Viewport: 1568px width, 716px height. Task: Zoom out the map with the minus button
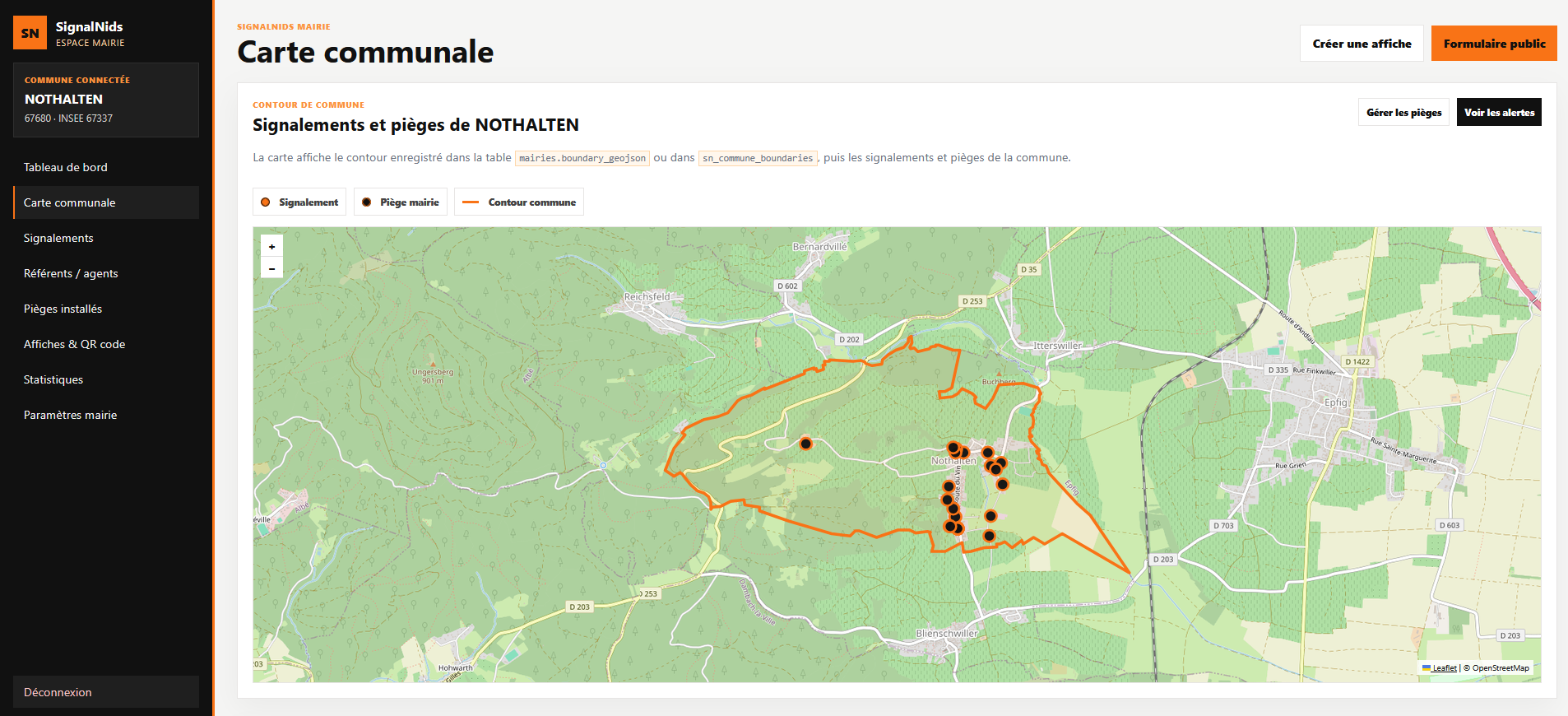click(271, 267)
